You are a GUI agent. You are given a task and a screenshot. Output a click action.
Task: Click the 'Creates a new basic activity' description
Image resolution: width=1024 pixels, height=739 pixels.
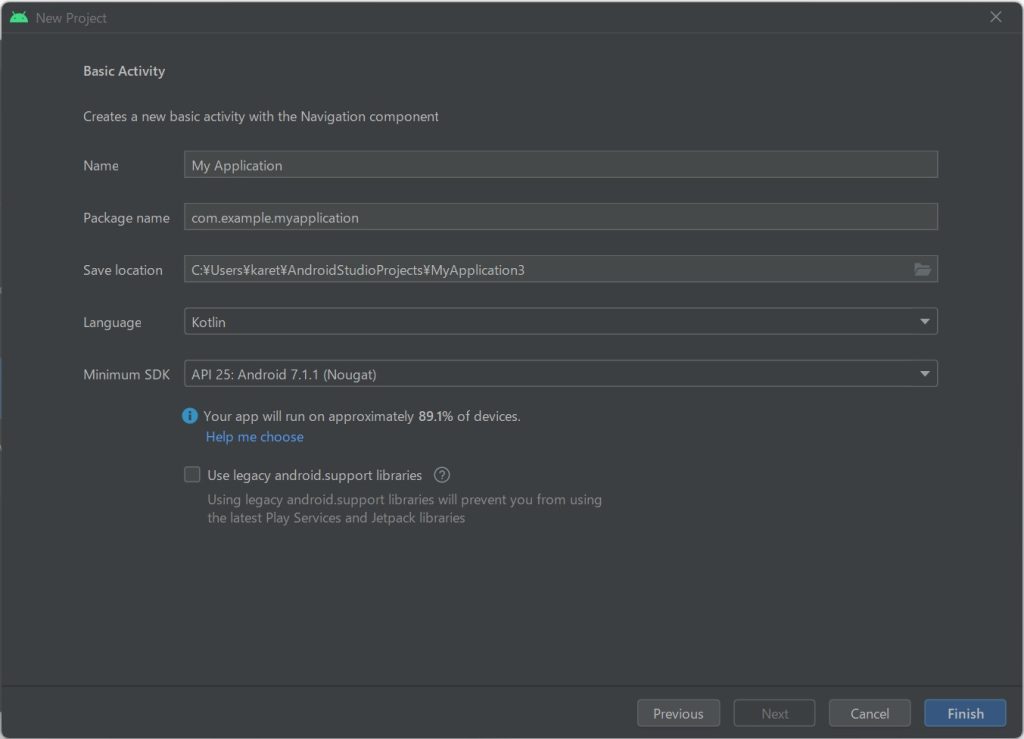(261, 116)
